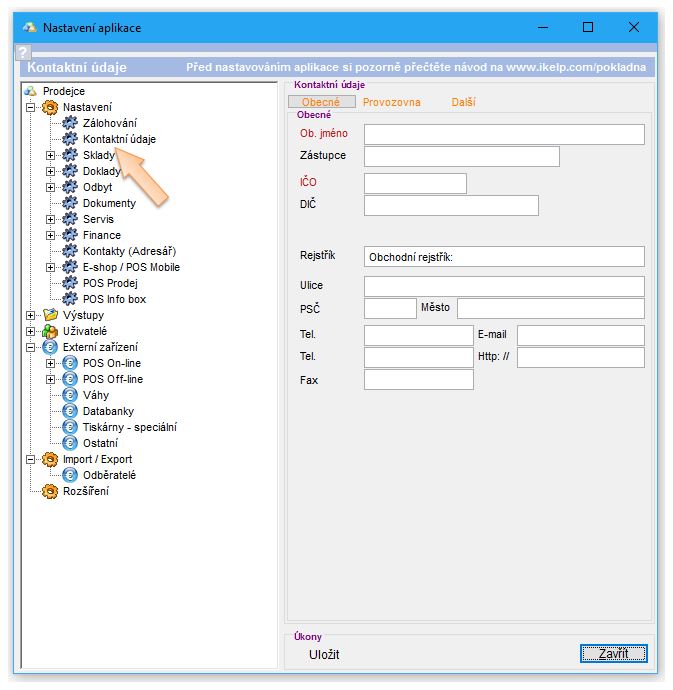Select Tiskárny - speciální tree item
Image resolution: width=673 pixels, height=690 pixels.
click(x=129, y=427)
